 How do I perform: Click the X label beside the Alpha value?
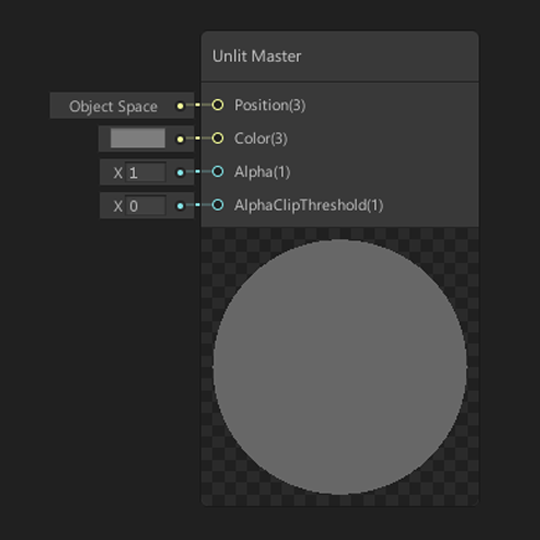point(118,173)
